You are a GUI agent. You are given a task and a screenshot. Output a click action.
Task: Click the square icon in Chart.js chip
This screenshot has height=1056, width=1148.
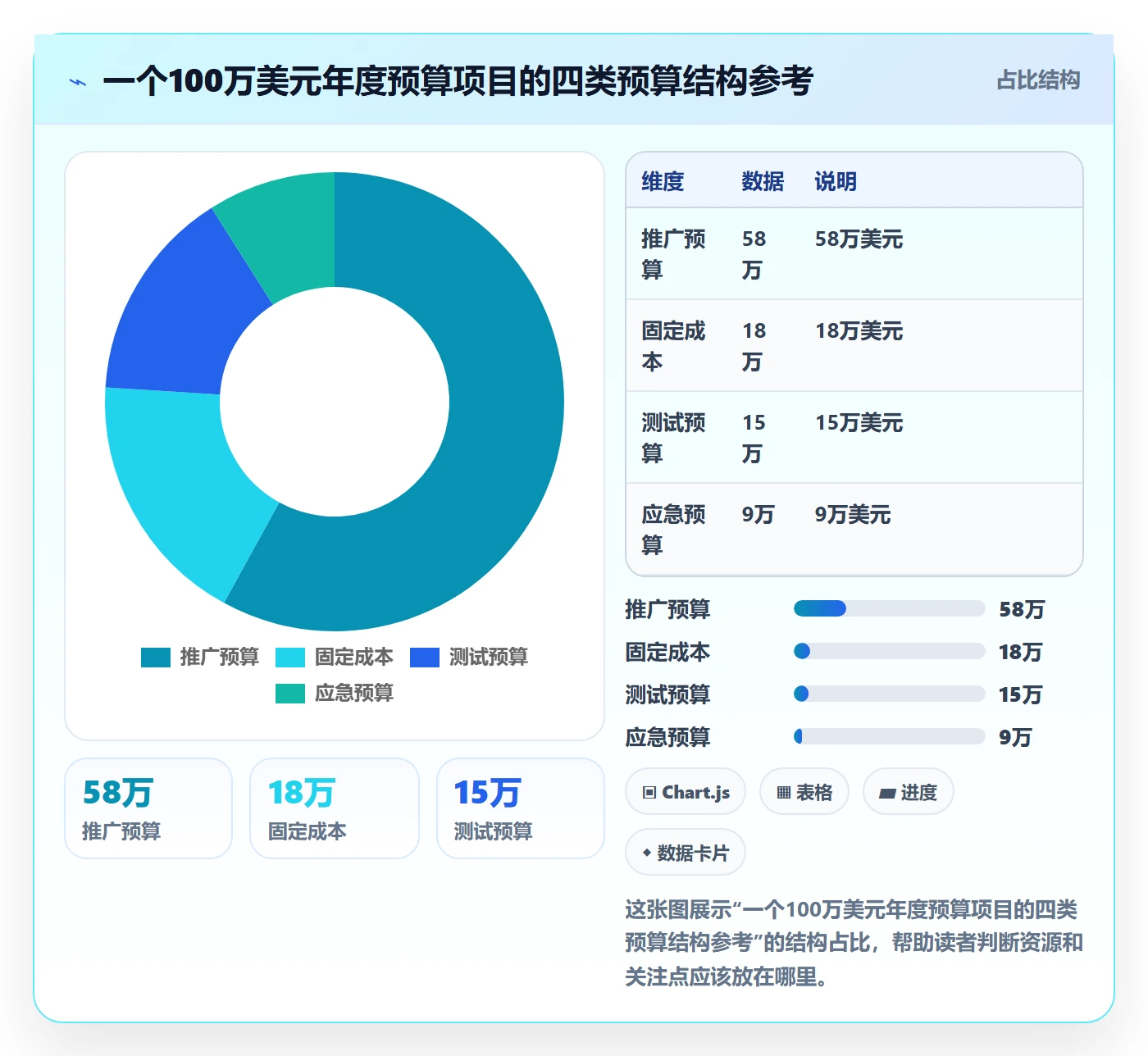(x=649, y=793)
